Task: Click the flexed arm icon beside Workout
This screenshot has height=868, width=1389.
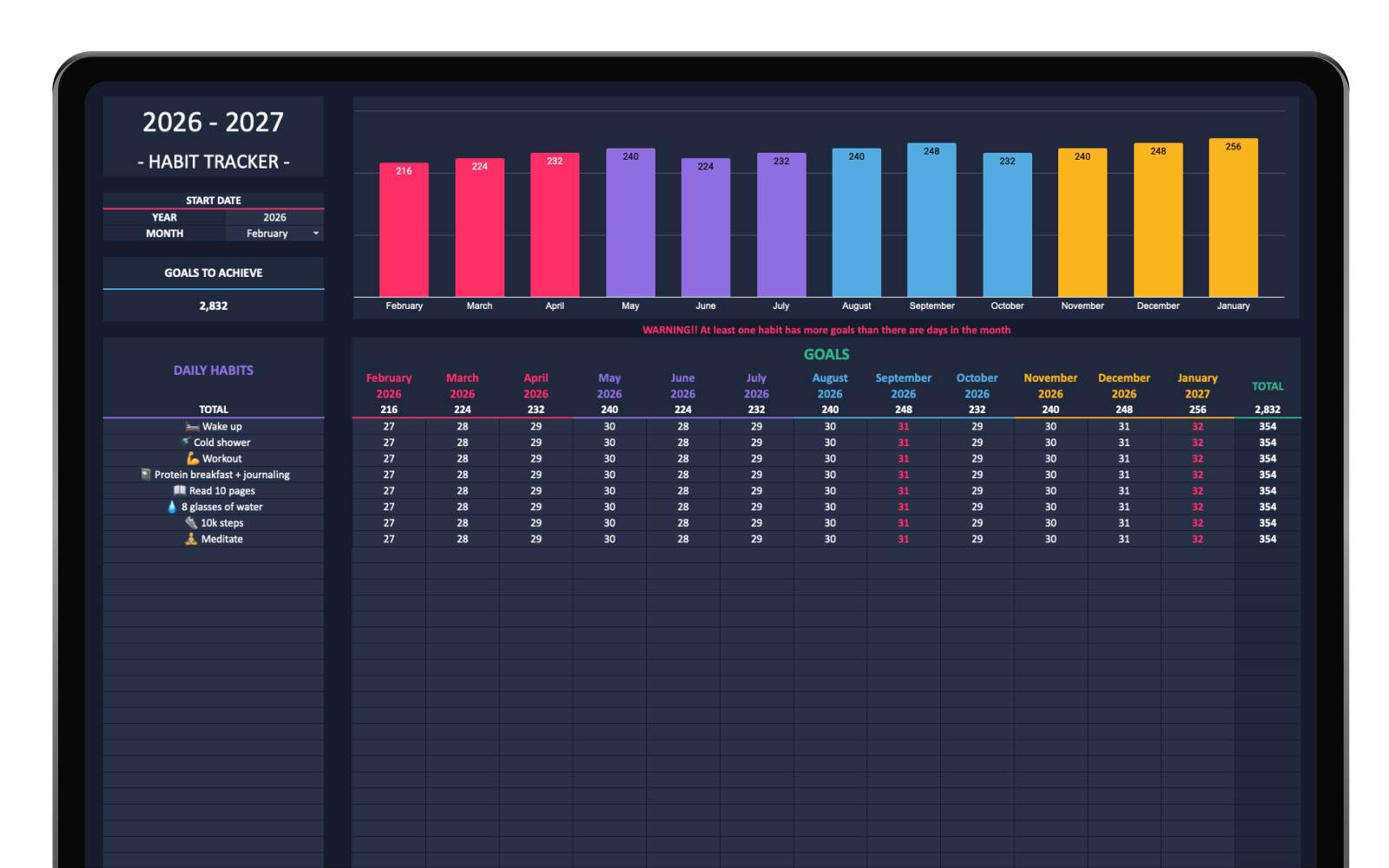Action: coord(193,458)
